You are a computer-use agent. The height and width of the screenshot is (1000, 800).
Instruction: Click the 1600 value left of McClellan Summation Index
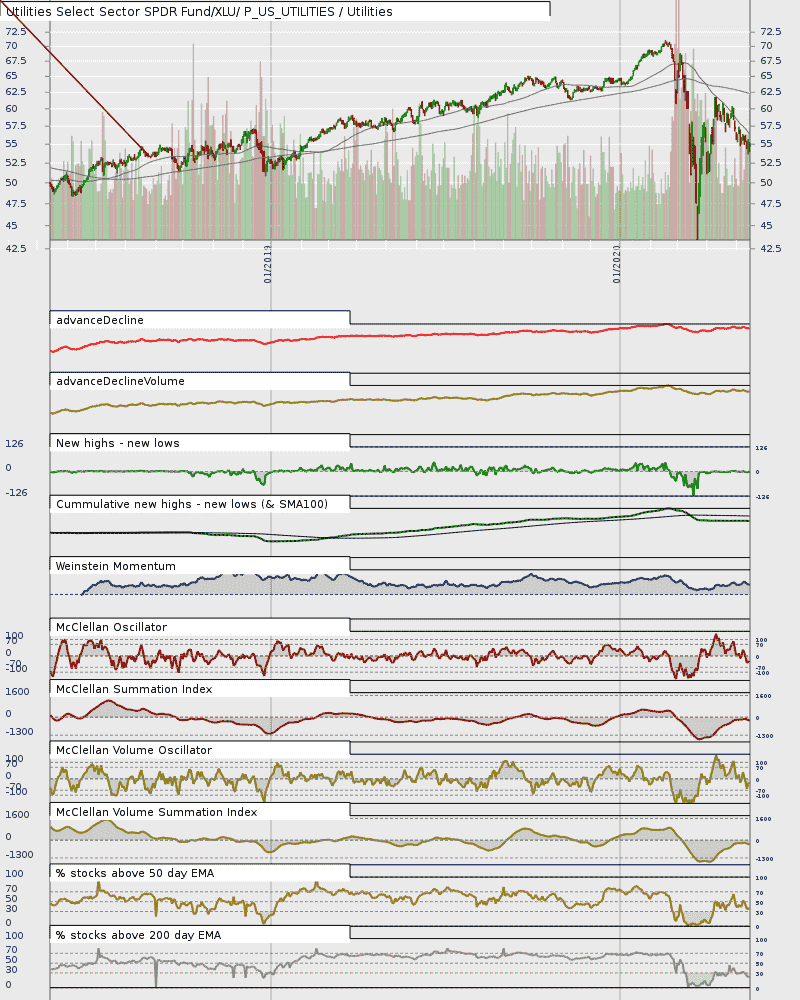pyautogui.click(x=17, y=691)
